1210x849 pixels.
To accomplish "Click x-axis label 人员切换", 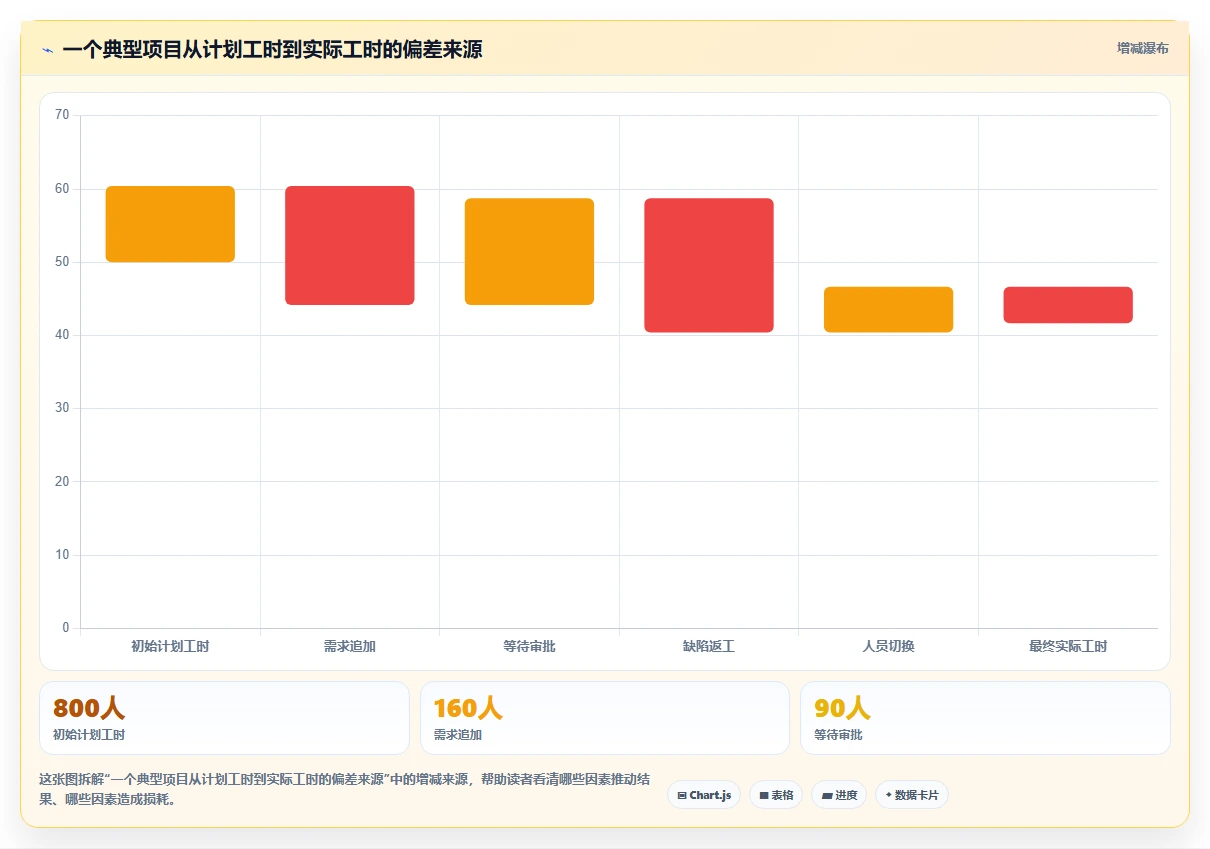I will pyautogui.click(x=888, y=646).
